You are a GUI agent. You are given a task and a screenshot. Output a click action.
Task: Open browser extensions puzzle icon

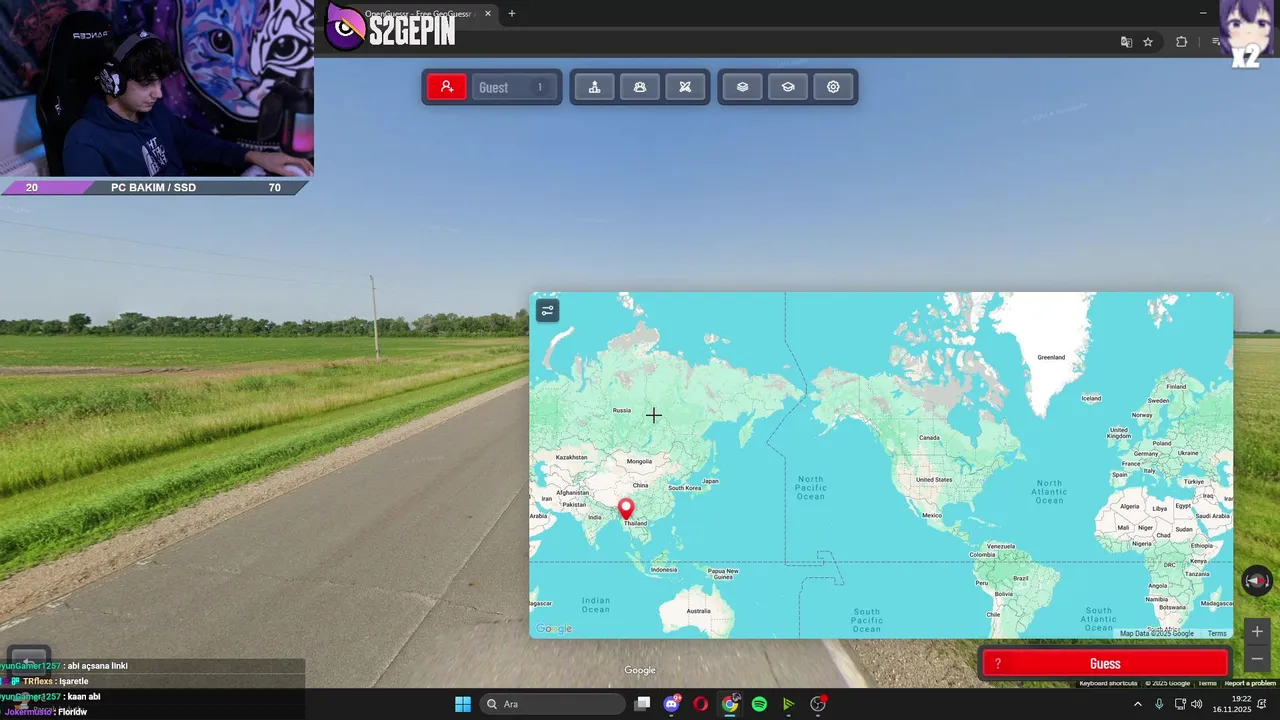[x=1181, y=42]
